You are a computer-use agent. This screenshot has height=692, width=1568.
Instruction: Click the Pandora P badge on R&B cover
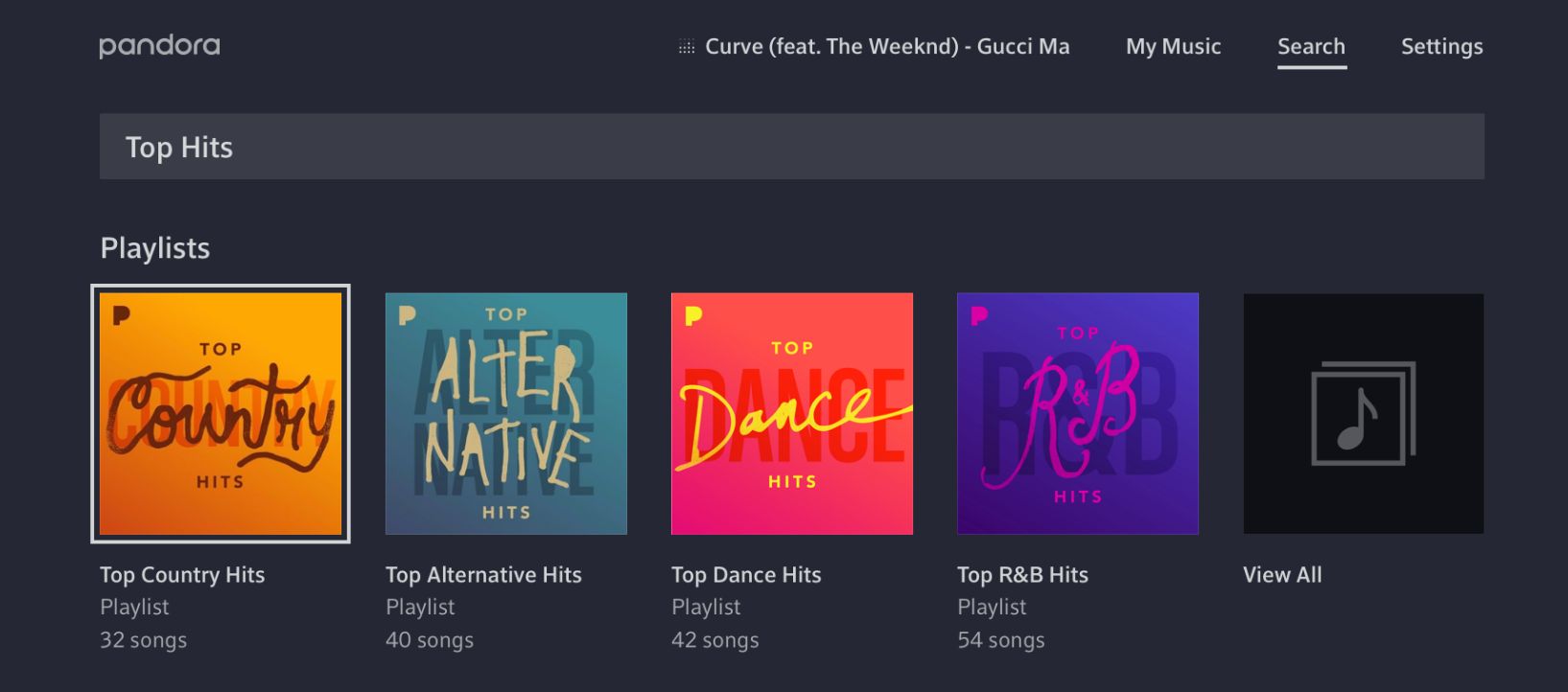pos(978,315)
